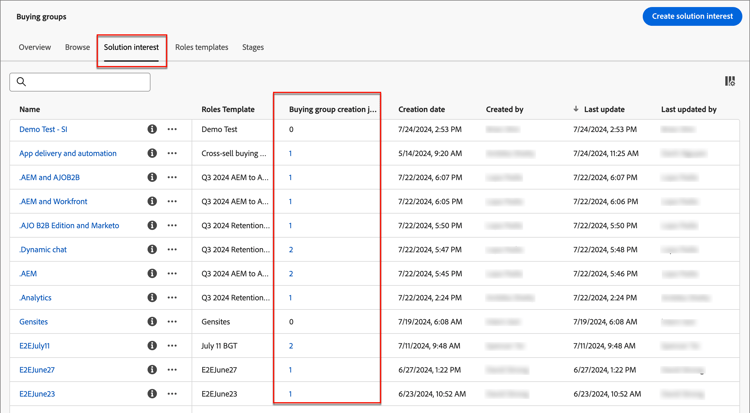This screenshot has height=413, width=750.
Task: Open more actions for .Dynamic chat
Action: tap(172, 249)
